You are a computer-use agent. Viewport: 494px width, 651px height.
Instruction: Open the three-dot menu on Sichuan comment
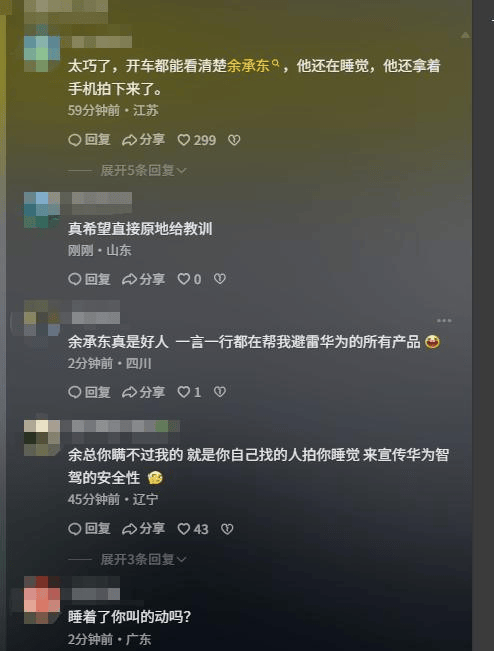point(444,321)
